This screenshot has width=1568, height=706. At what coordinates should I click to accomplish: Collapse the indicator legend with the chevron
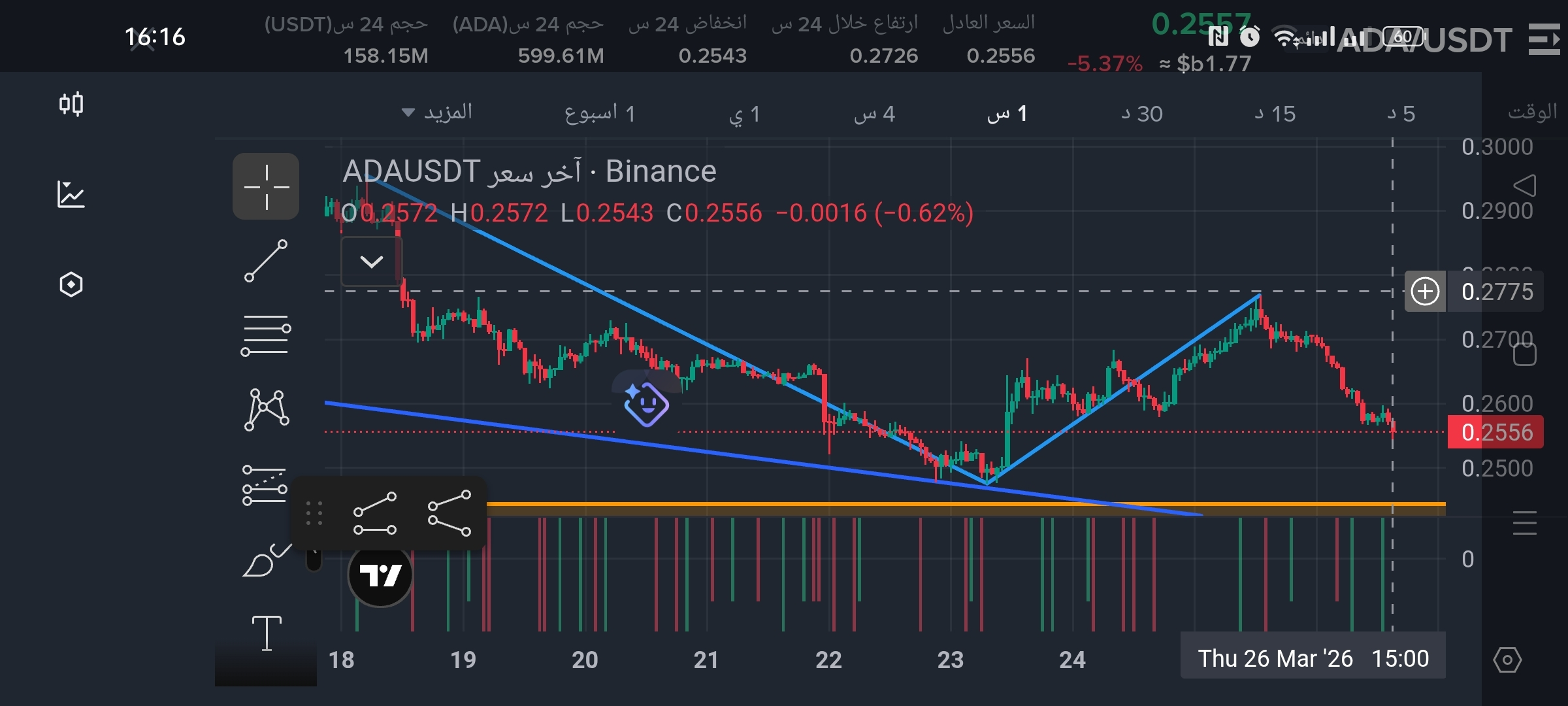click(372, 262)
